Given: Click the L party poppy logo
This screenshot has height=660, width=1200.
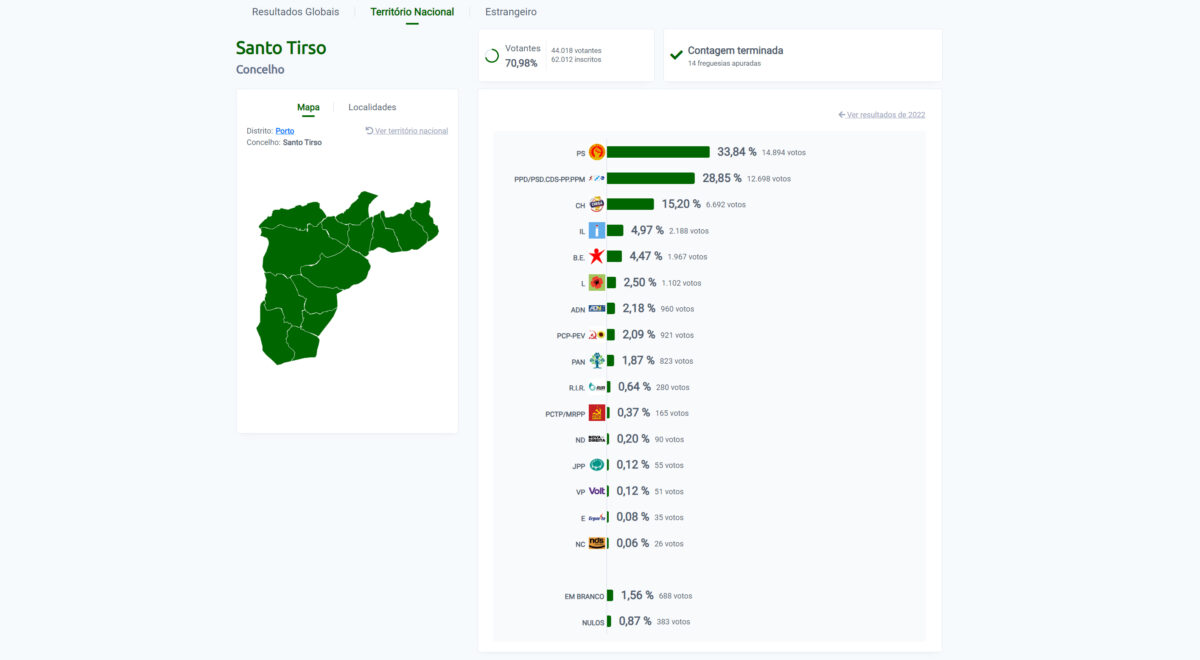Looking at the screenshot, I should point(597,283).
